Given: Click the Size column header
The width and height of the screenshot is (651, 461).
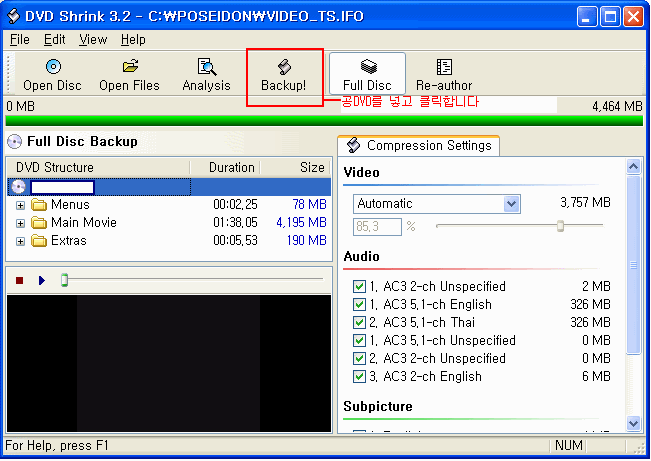Looking at the screenshot, I should click(x=296, y=167).
